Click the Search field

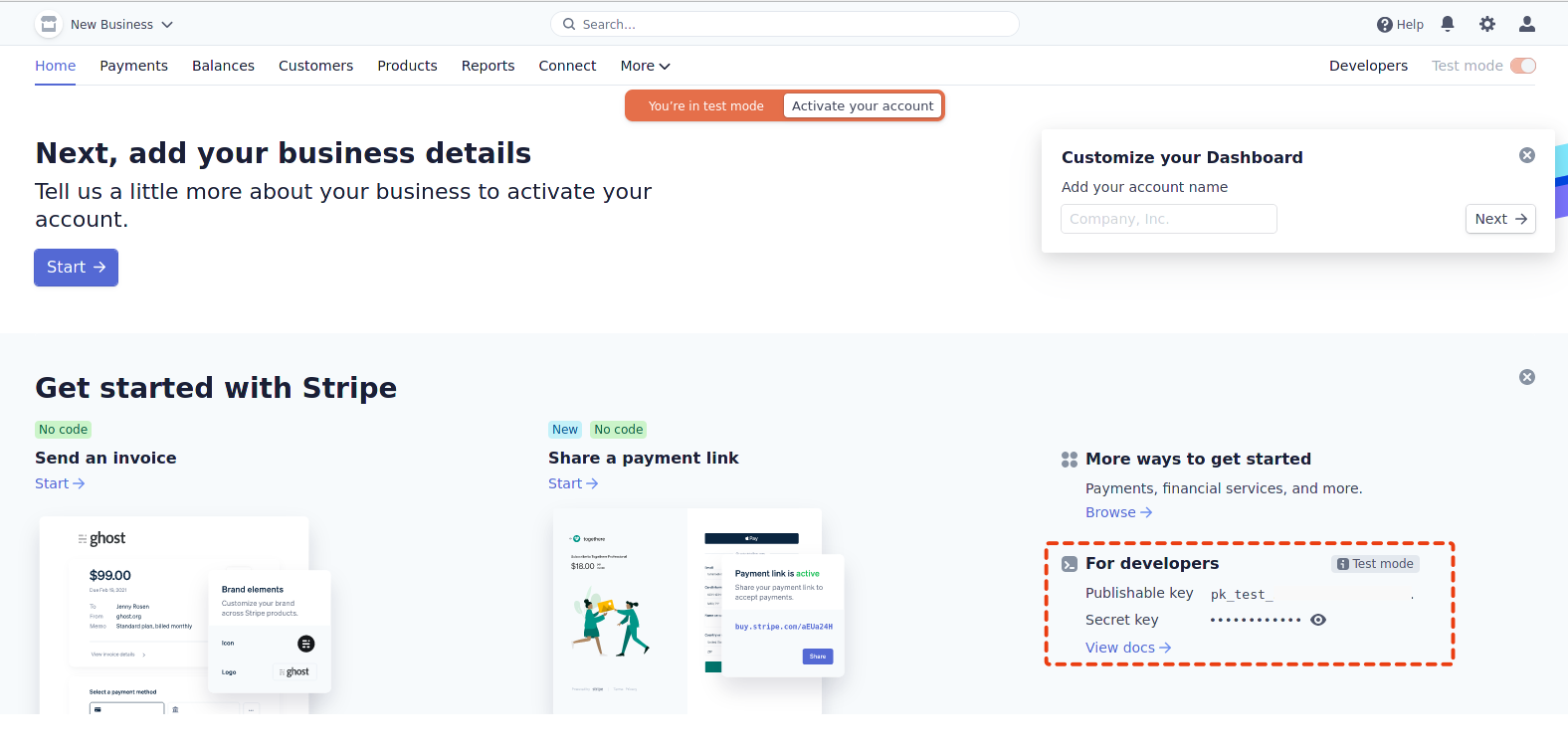click(784, 24)
